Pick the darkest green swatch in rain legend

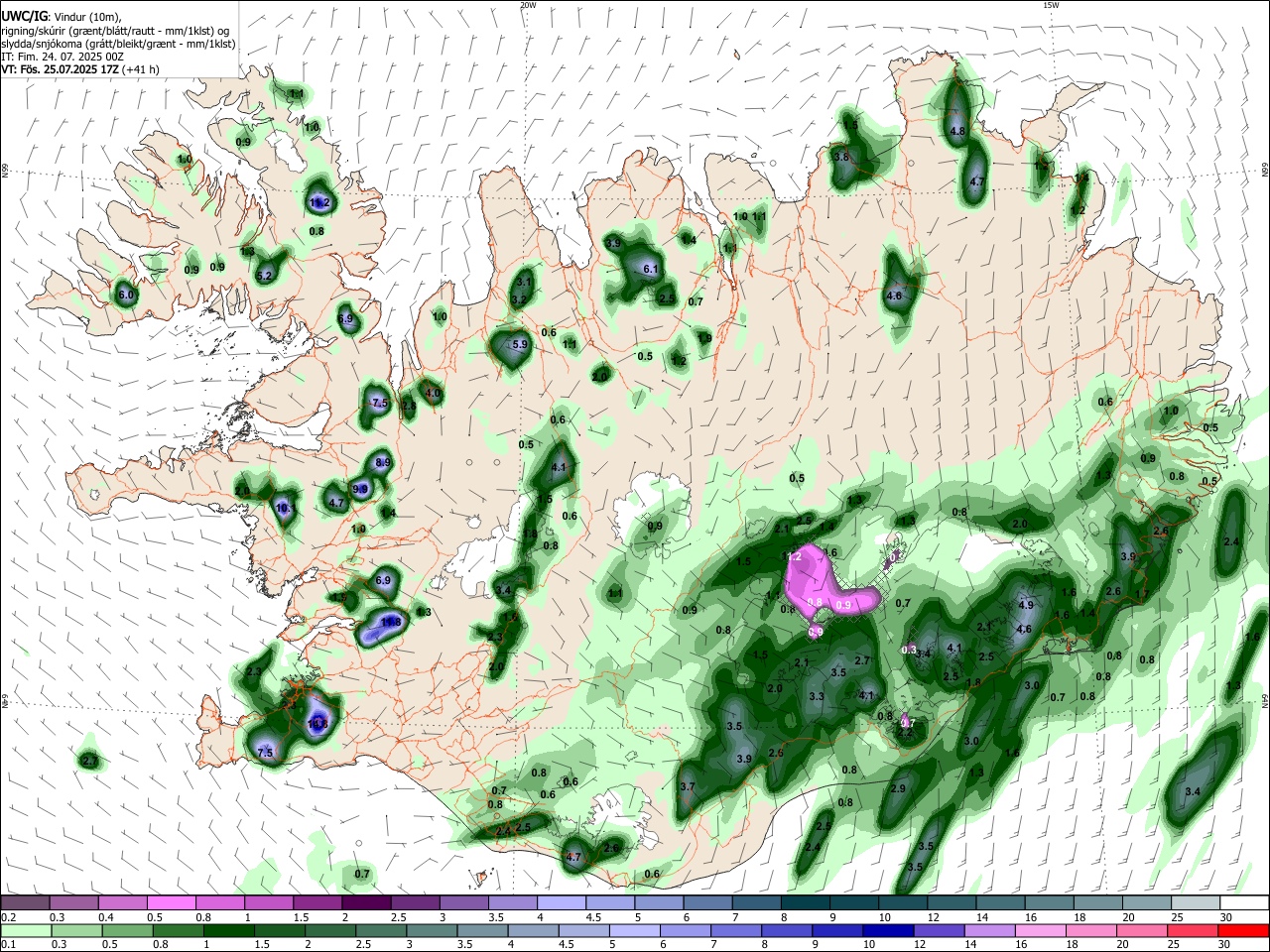point(227,930)
